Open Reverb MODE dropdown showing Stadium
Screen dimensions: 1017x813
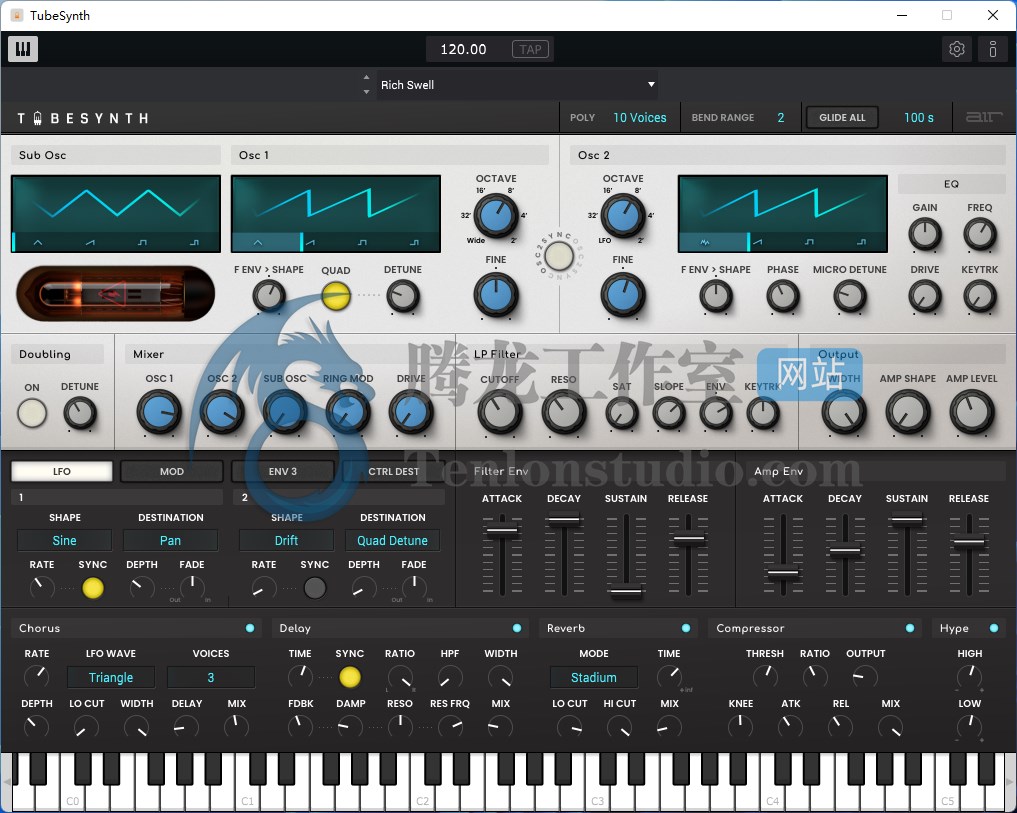point(593,677)
